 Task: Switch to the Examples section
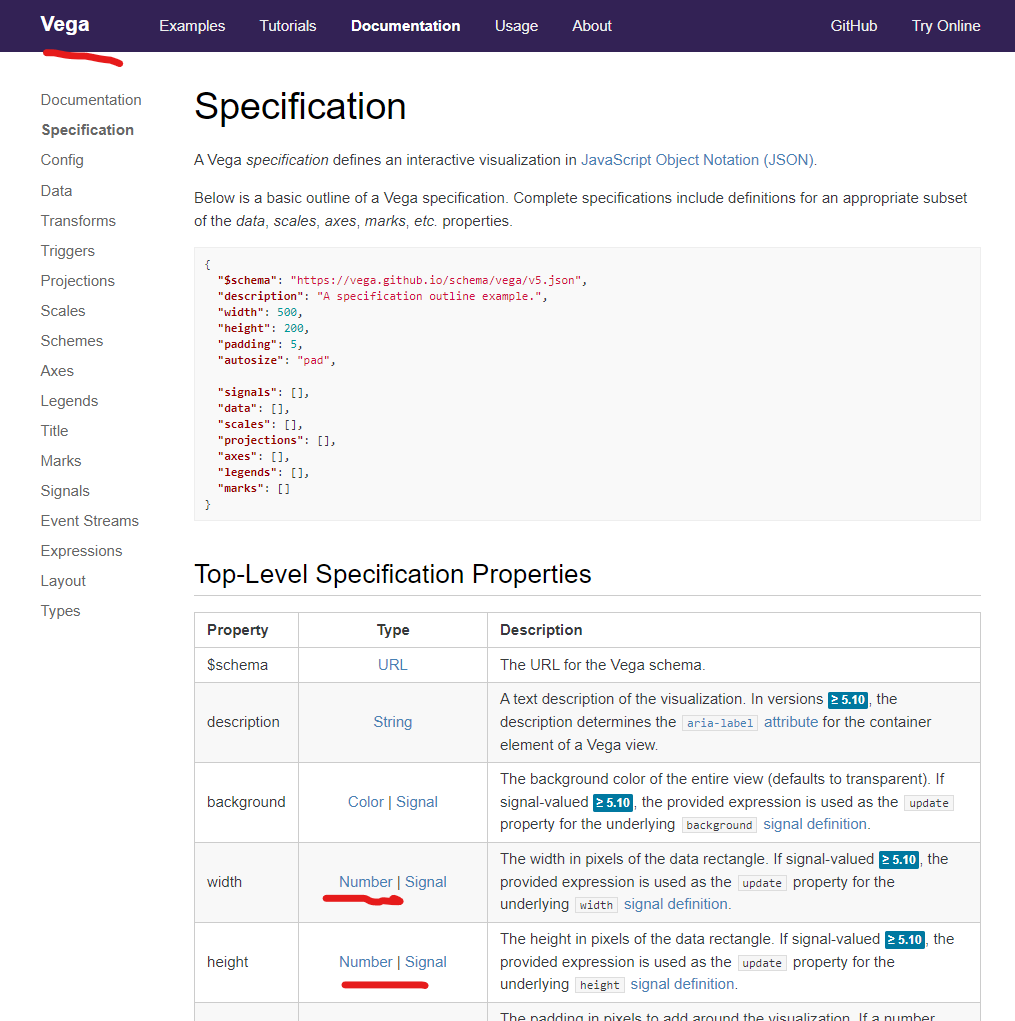[191, 26]
